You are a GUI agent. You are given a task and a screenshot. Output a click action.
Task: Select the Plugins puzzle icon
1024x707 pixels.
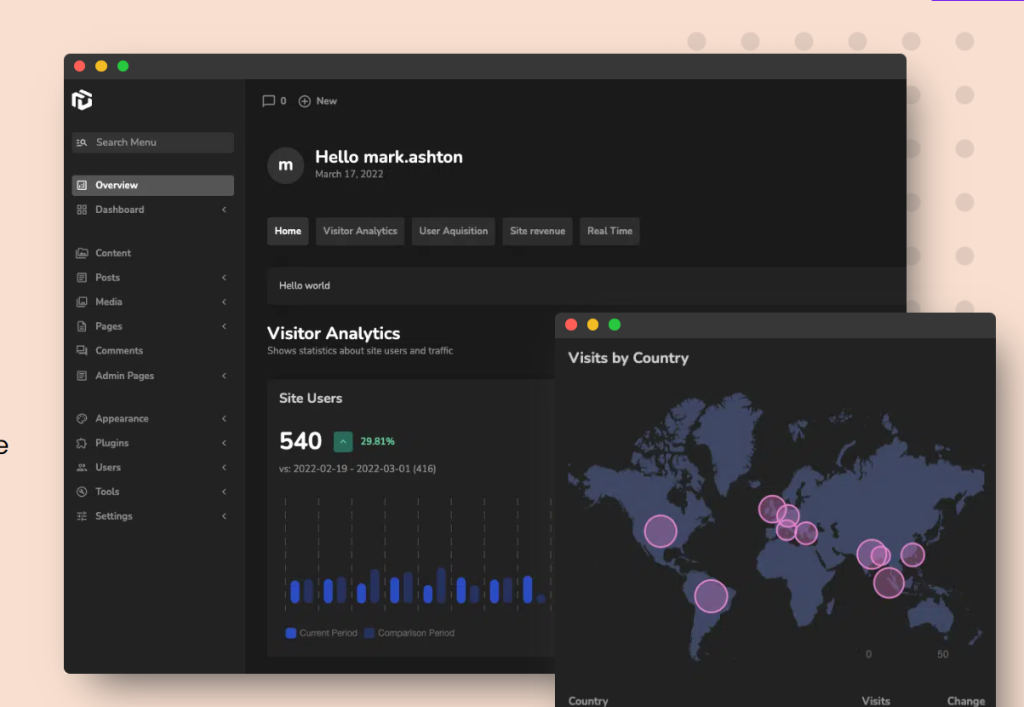coord(82,443)
